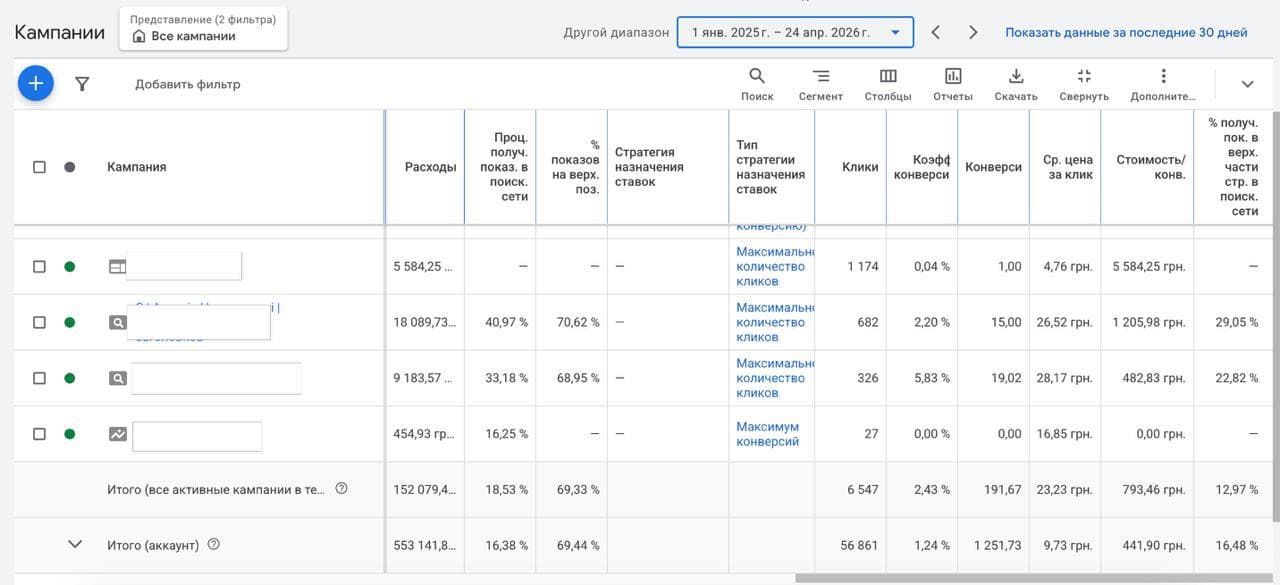The height and width of the screenshot is (585, 1280).
Task: Click the 56 861 account clicks total
Action: (860, 545)
